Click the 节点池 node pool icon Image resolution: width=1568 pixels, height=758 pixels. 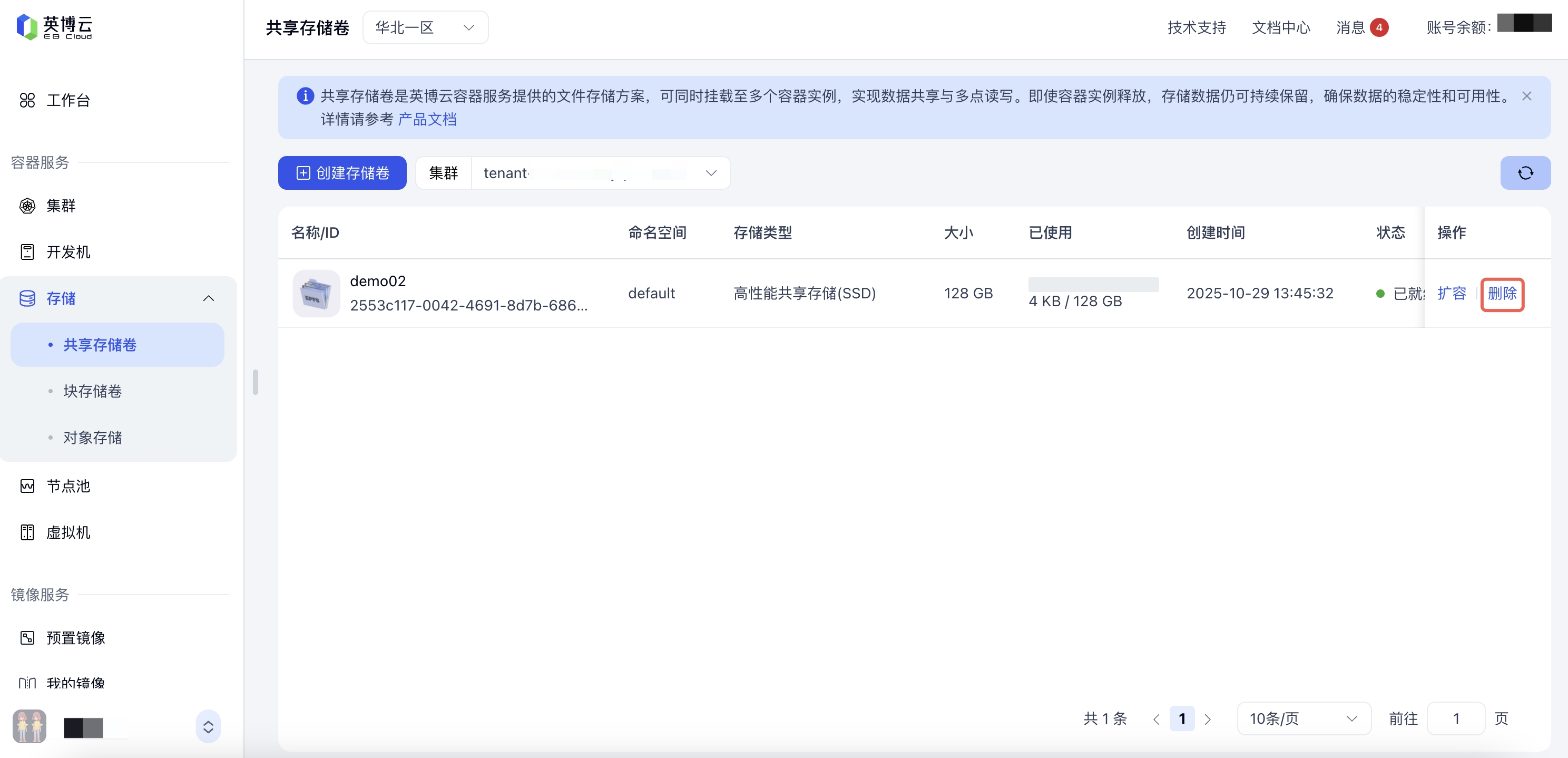click(27, 486)
